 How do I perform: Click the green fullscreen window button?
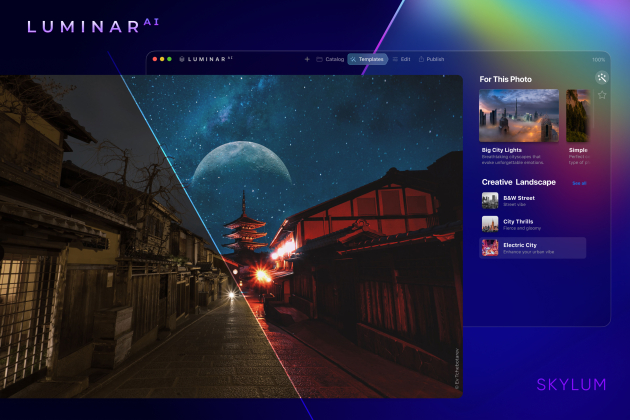169,59
